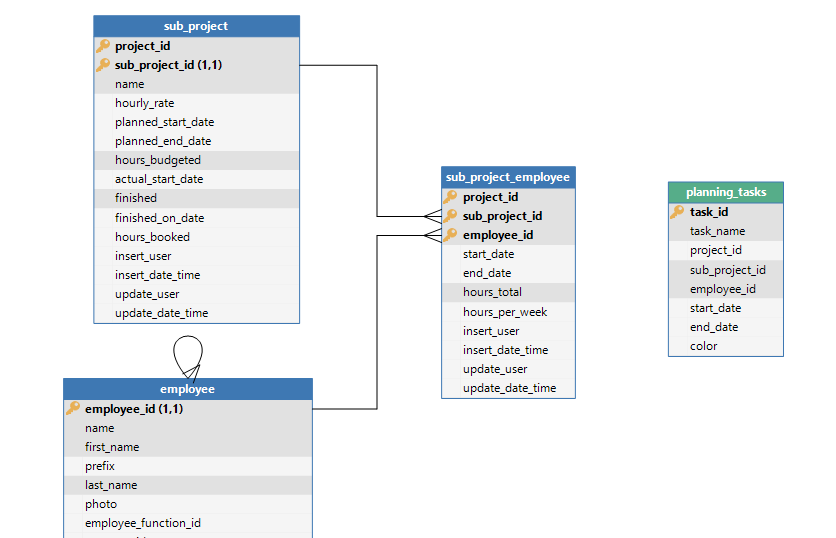This screenshot has height=538, width=836.
Task: Select hourly_rate column in sub_project
Action: point(144,103)
